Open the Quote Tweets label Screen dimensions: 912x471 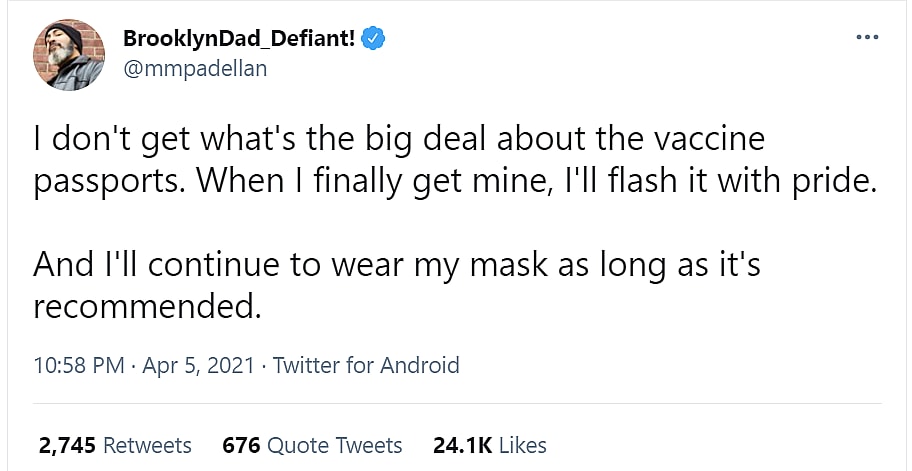tap(334, 445)
